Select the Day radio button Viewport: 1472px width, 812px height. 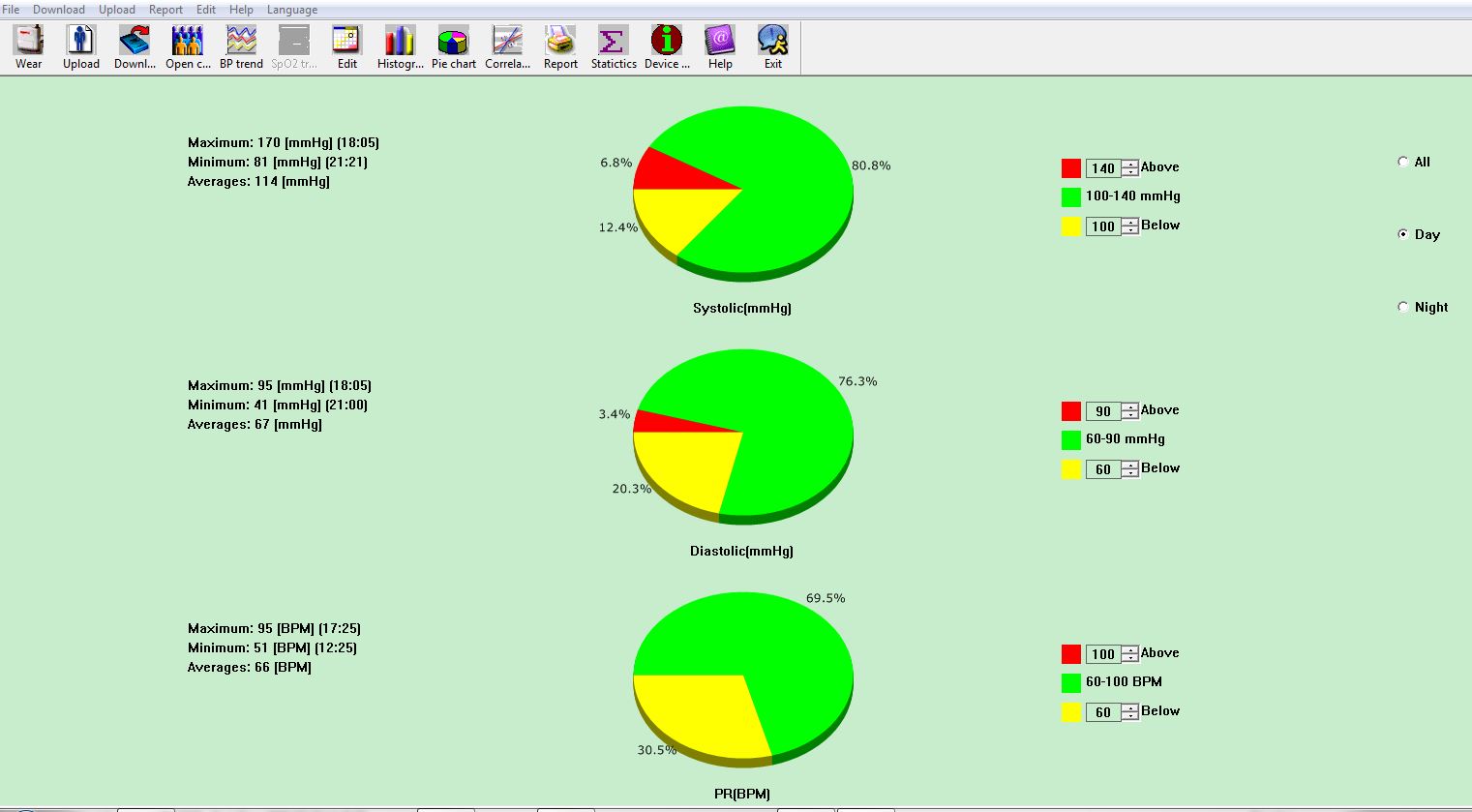click(1403, 234)
